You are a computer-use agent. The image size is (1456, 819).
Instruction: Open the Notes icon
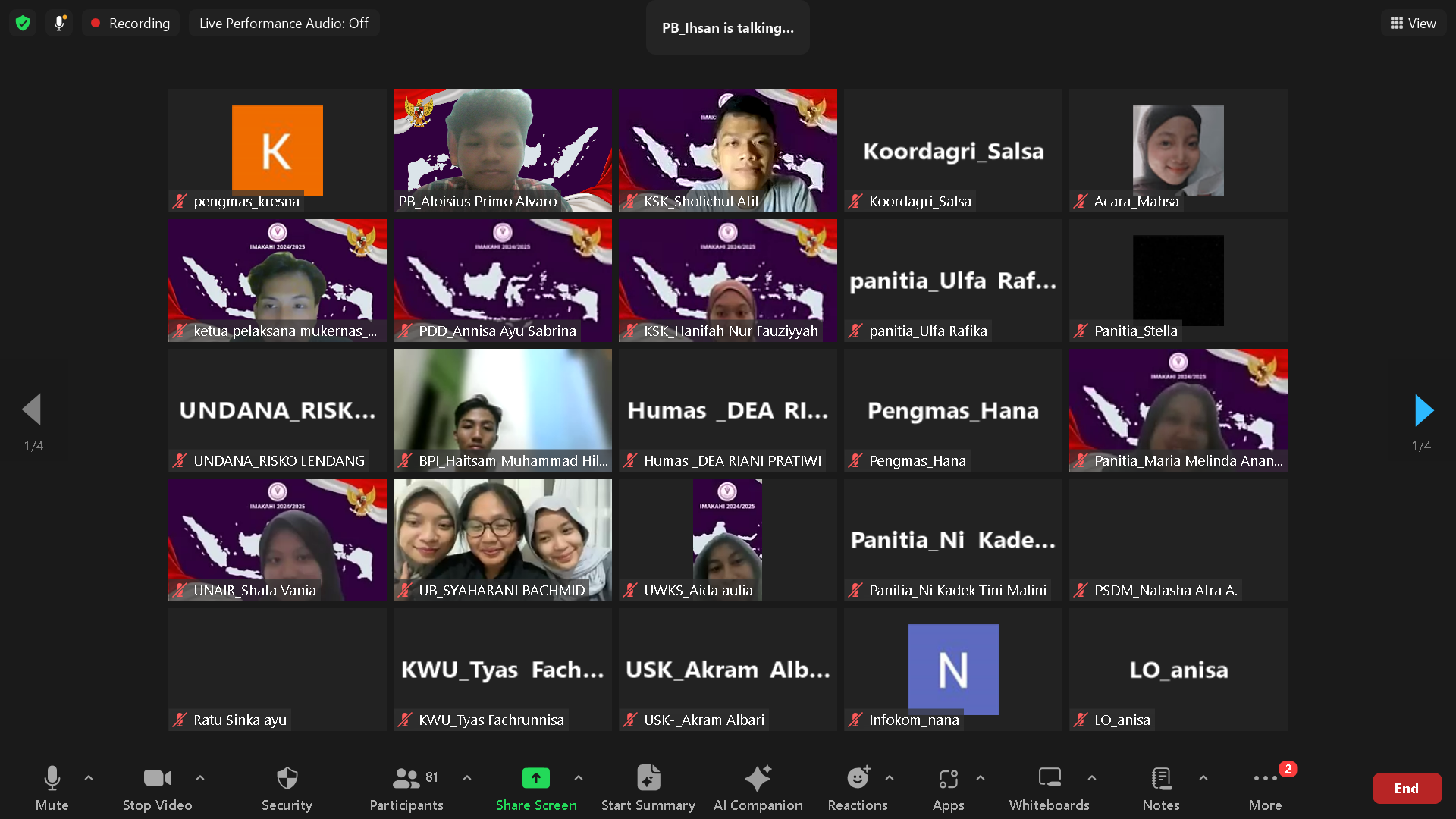coord(1160,779)
